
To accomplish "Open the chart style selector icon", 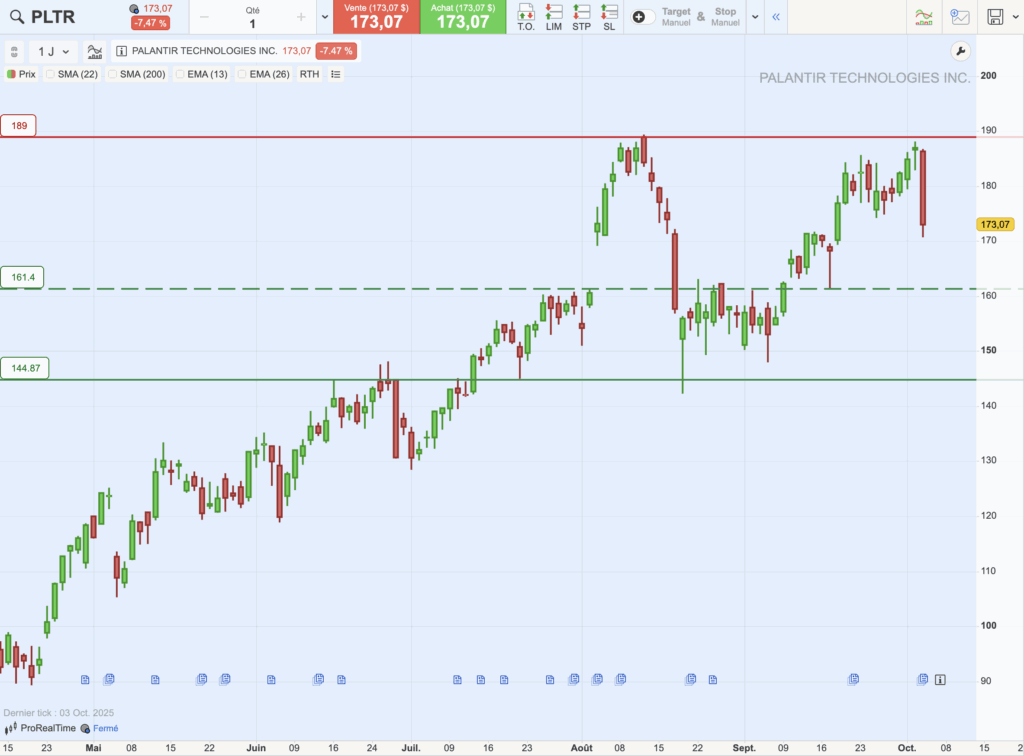I will click(x=95, y=51).
